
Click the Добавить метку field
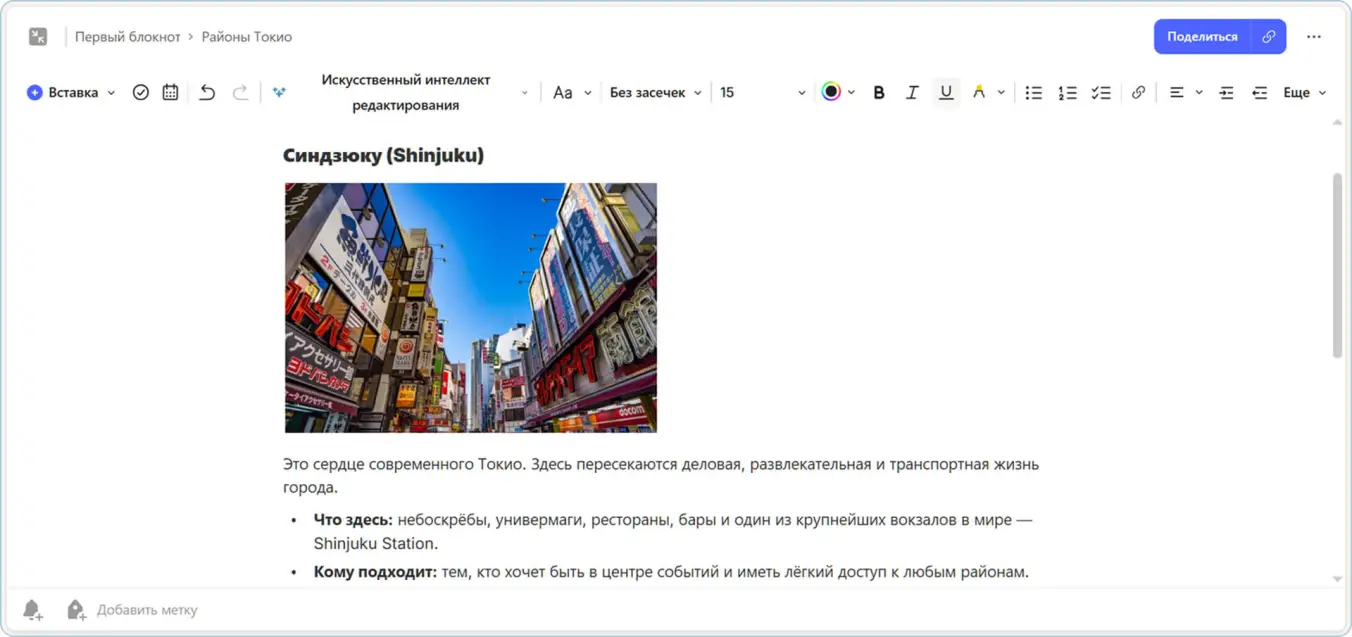pyautogui.click(x=147, y=609)
